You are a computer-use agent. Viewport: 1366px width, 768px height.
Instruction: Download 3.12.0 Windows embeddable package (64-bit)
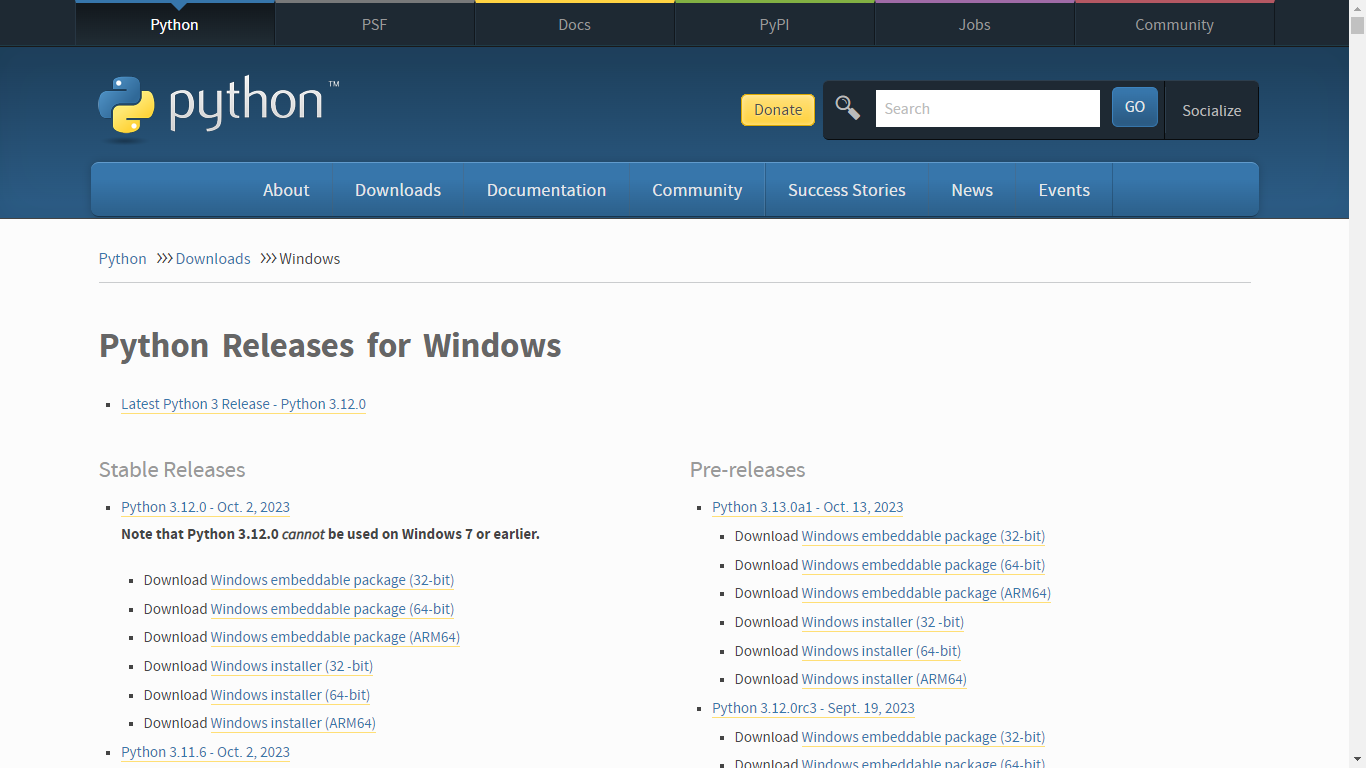tap(332, 609)
